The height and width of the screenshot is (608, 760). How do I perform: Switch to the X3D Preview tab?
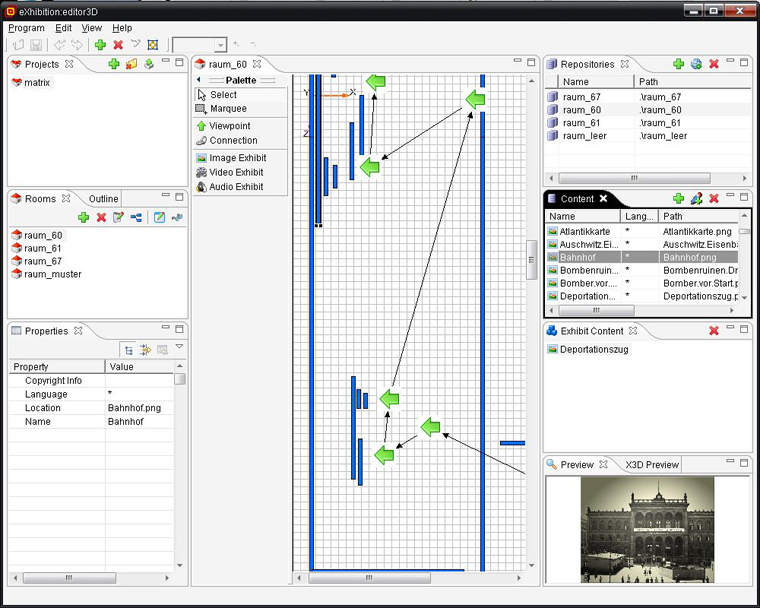point(651,465)
